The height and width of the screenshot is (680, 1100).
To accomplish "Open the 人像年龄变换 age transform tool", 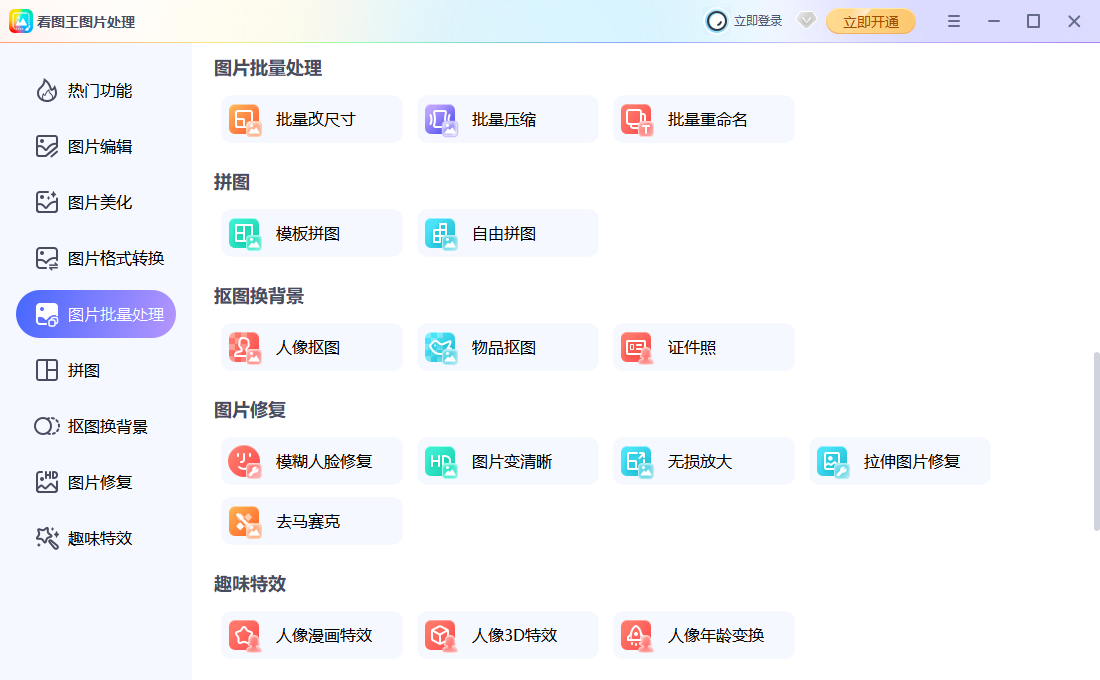I will [703, 634].
